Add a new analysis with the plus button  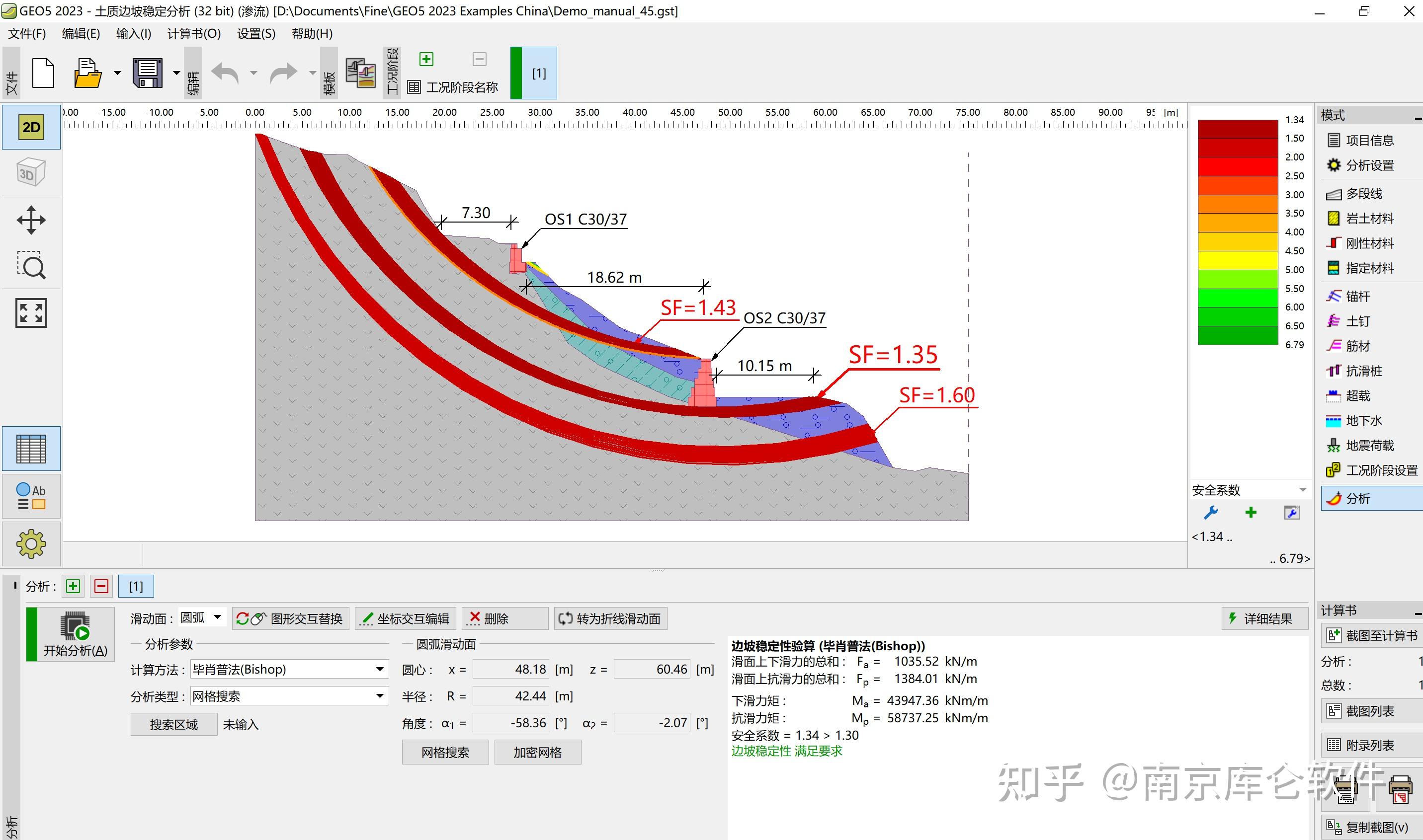click(x=73, y=586)
